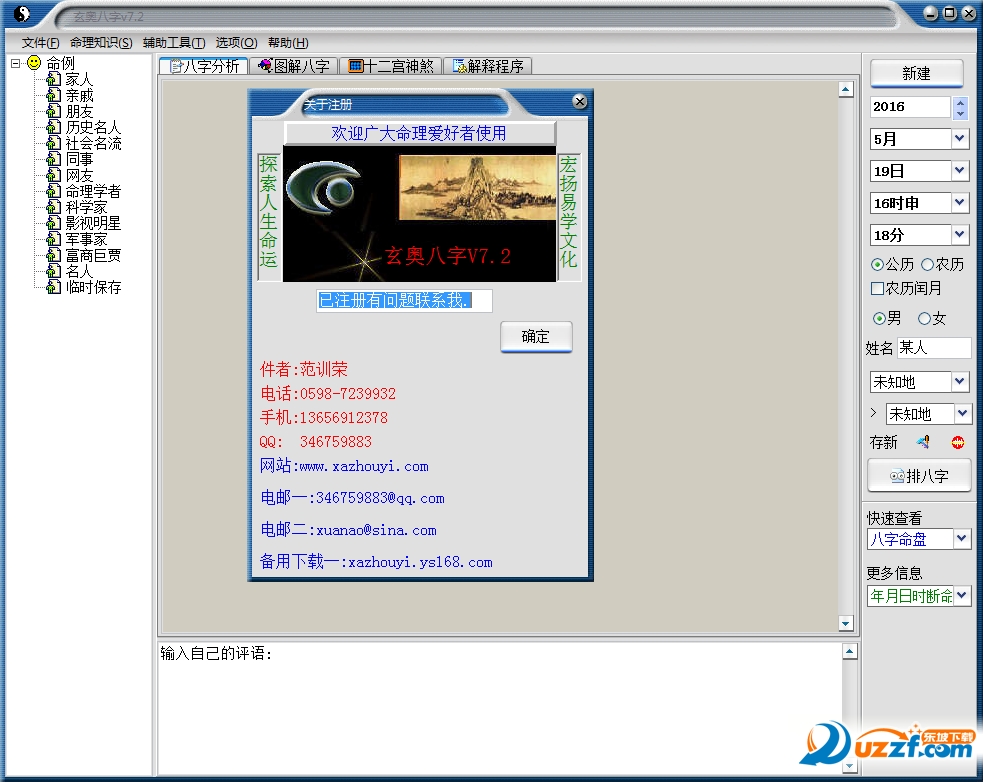Click the 确定 button in the dialog
The width and height of the screenshot is (983, 782).
(x=536, y=337)
